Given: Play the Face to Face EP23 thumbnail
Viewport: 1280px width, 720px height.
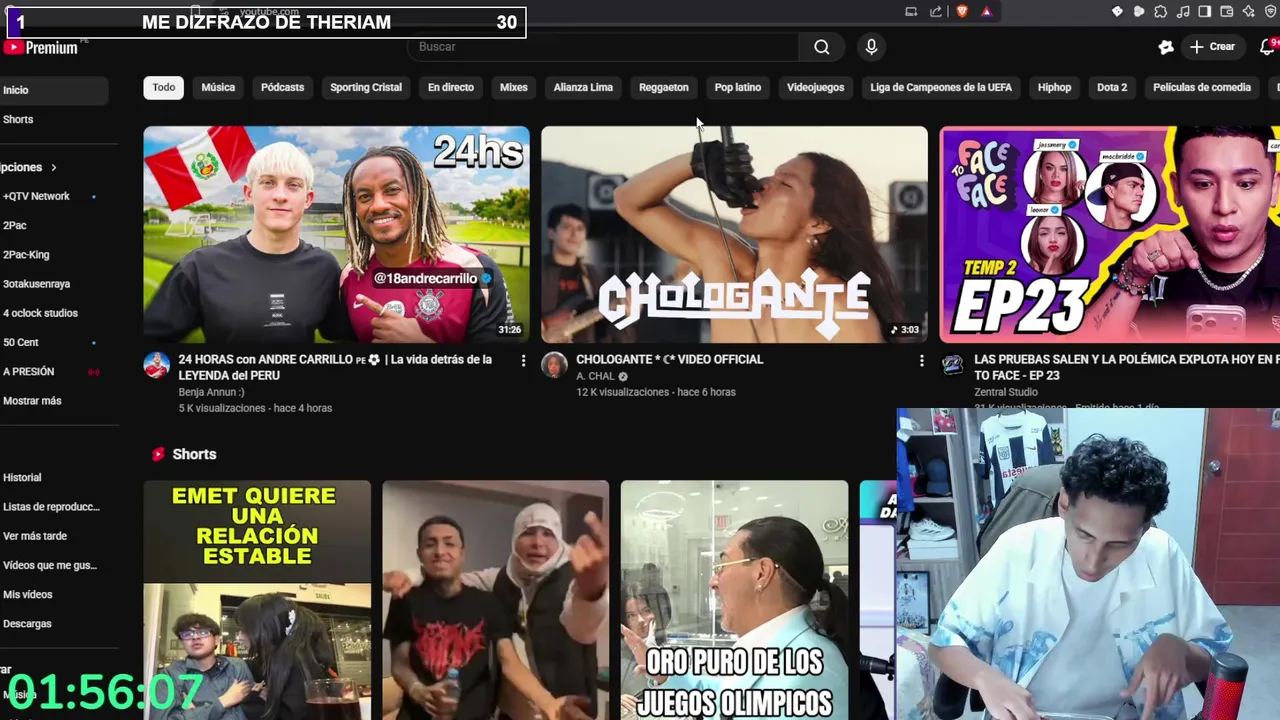Looking at the screenshot, I should (1109, 234).
